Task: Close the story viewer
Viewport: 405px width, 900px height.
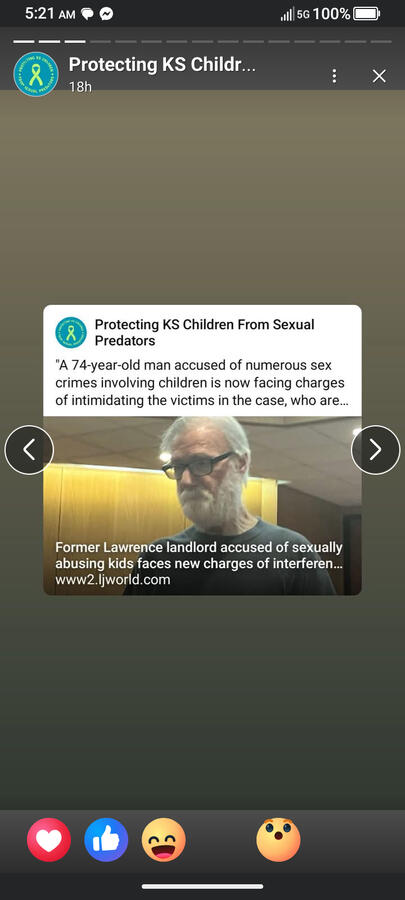Action: tap(379, 76)
